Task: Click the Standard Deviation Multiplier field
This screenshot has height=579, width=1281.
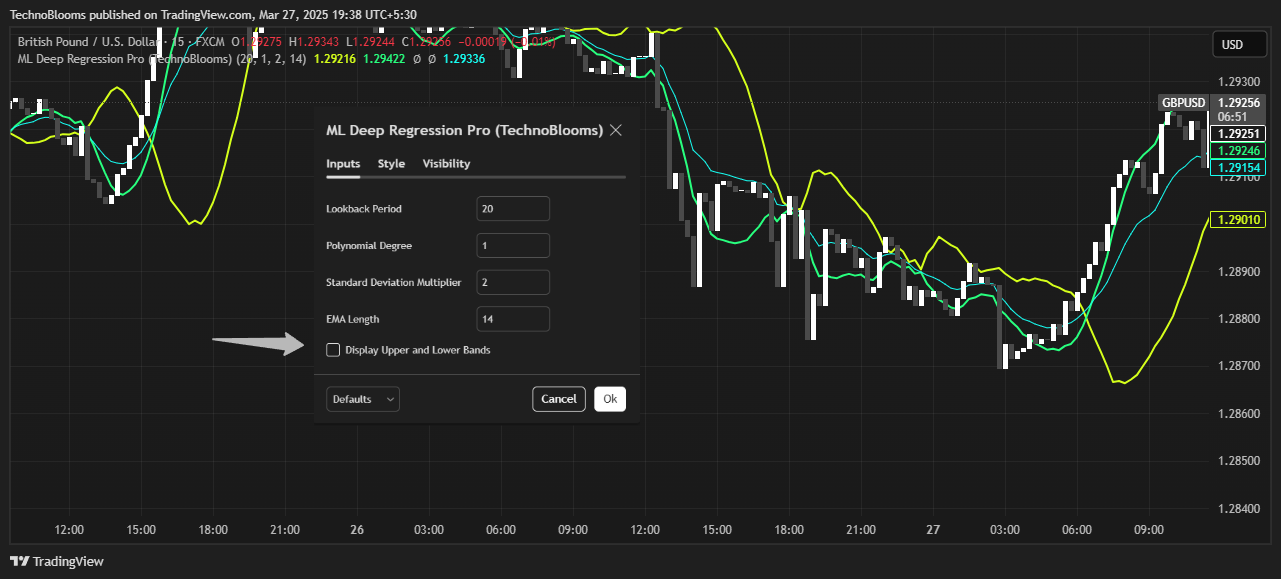Action: pyautogui.click(x=513, y=283)
